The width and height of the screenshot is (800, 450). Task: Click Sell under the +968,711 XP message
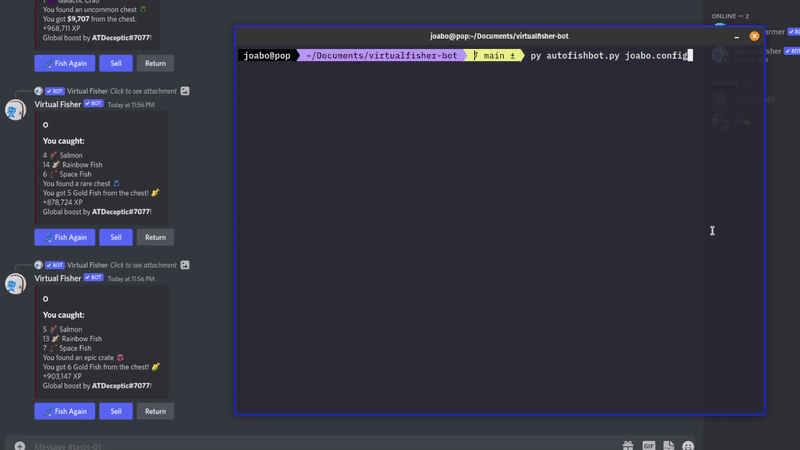pos(116,63)
